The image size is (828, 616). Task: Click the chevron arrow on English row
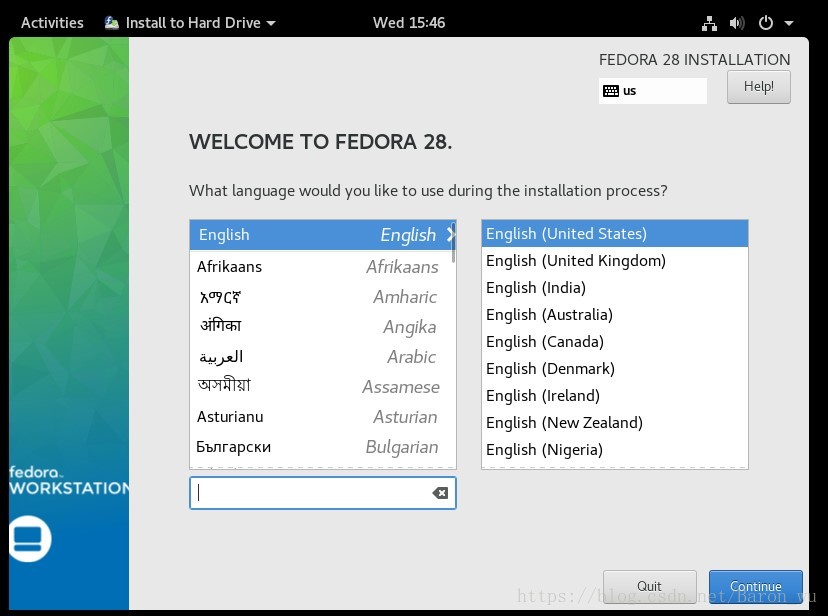(x=450, y=235)
